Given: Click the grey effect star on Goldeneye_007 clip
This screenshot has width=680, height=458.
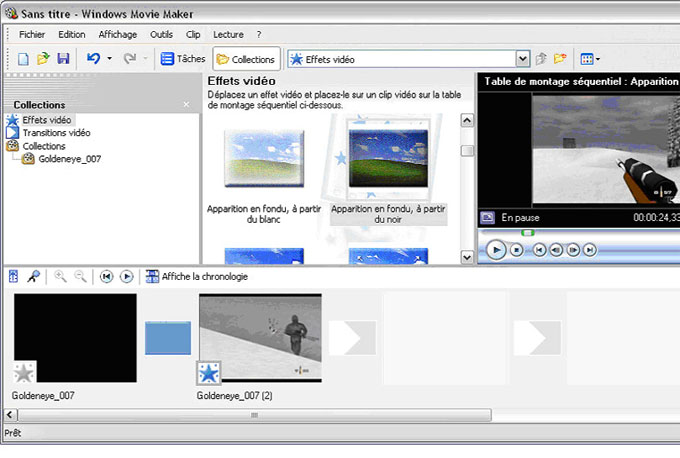Looking at the screenshot, I should pos(24,373).
